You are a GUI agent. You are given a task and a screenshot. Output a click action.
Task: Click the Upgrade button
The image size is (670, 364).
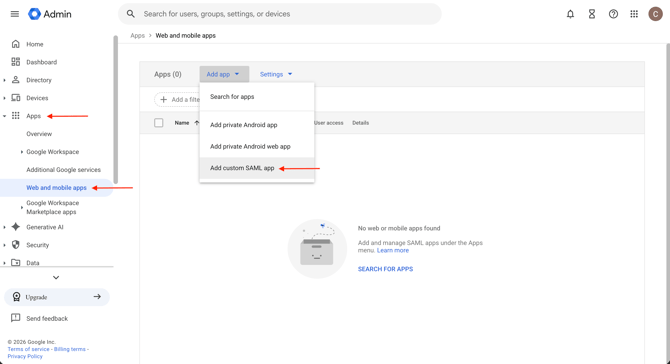57,297
